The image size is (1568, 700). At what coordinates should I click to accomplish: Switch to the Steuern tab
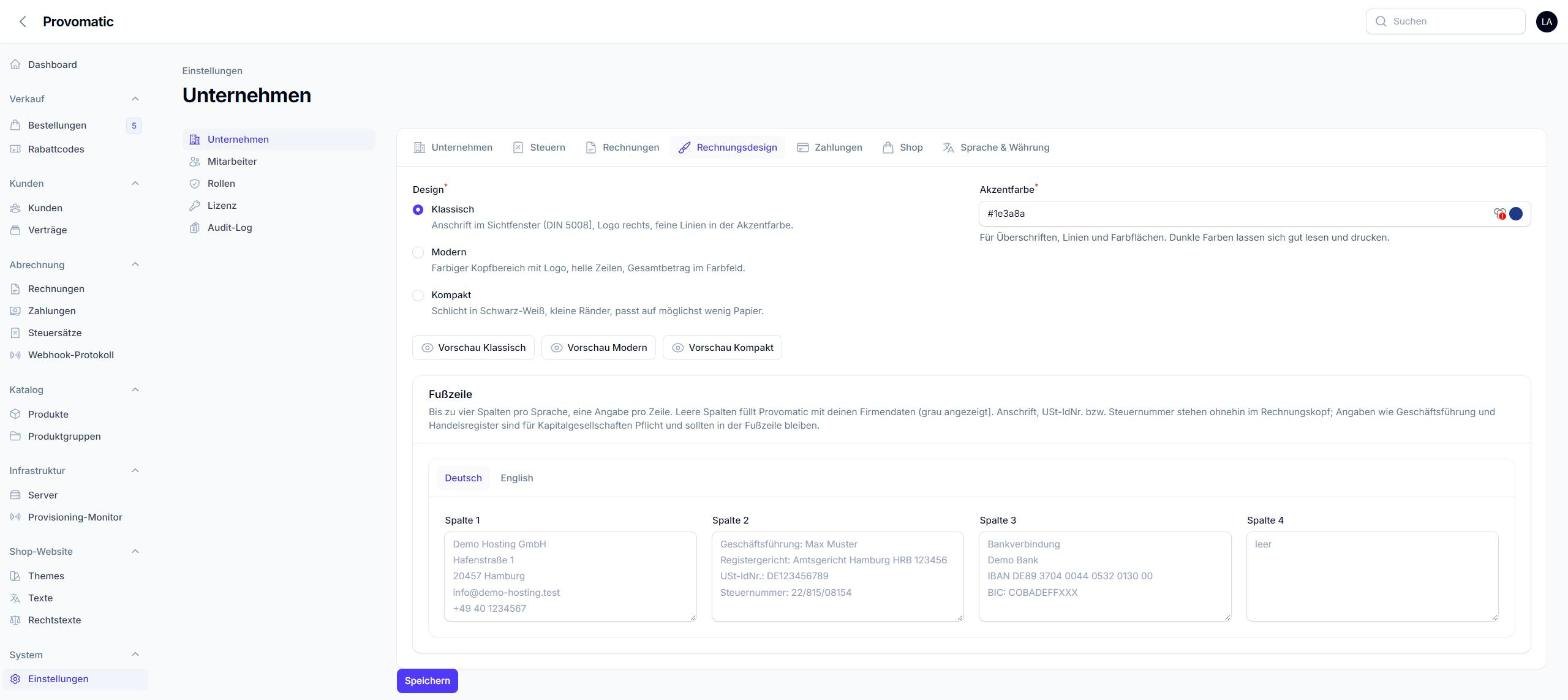click(x=539, y=148)
